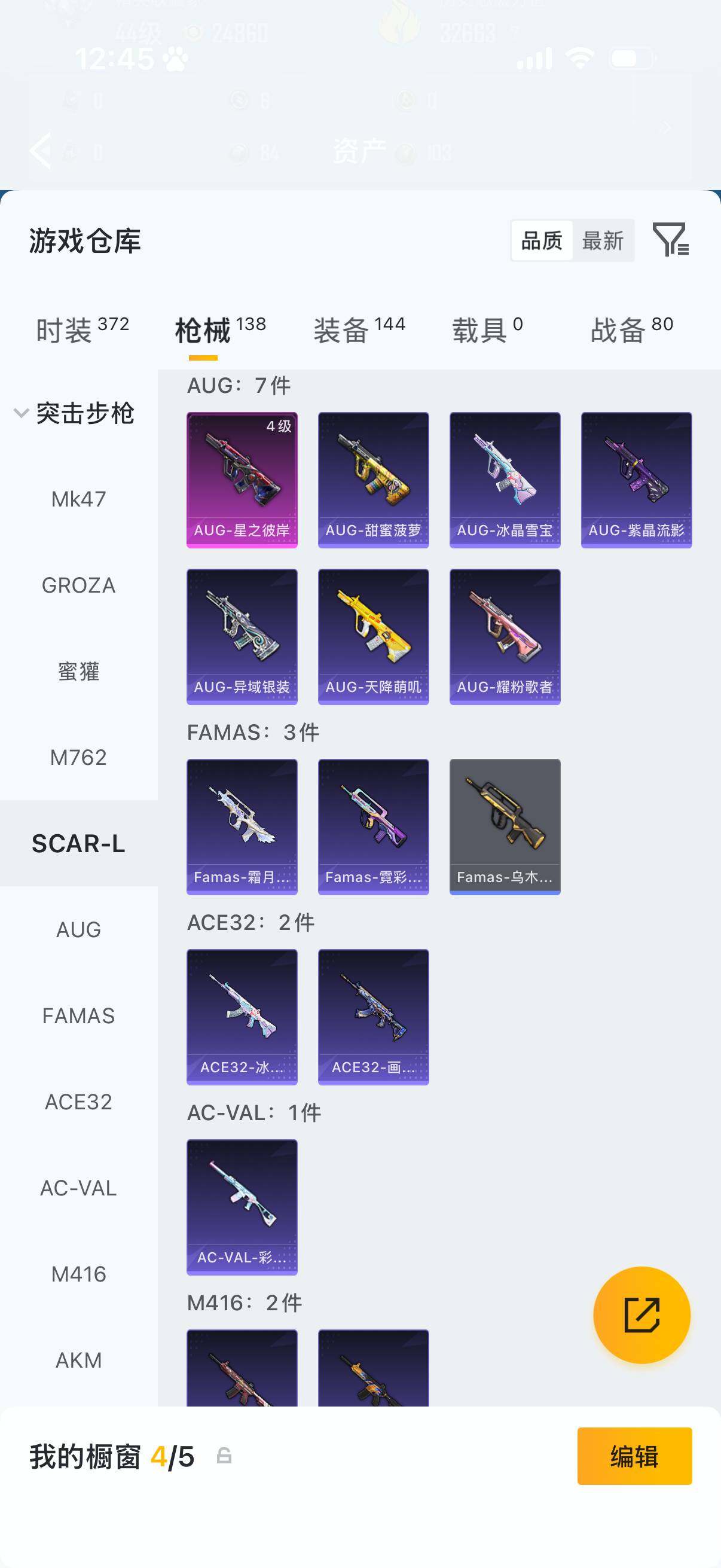The width and height of the screenshot is (721, 1568).
Task: Tap the lock icon beside 我的橱窗
Action: point(224,1456)
